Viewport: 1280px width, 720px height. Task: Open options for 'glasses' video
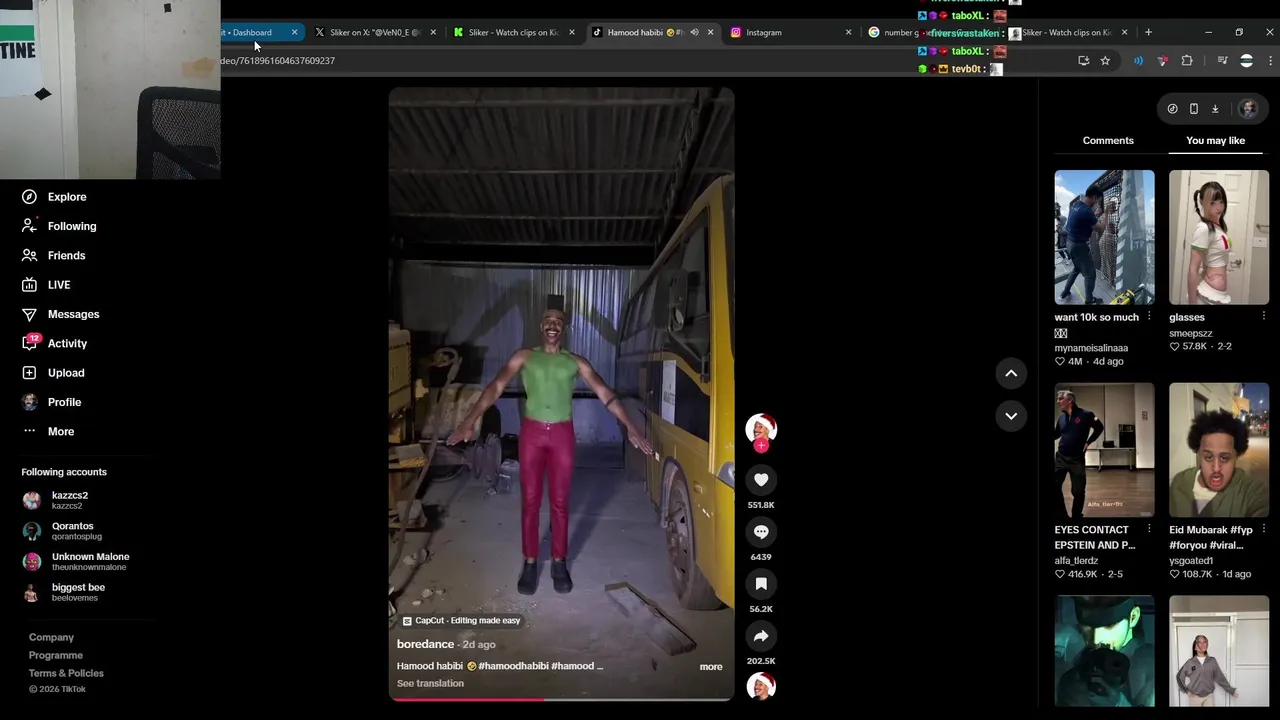[1263, 317]
